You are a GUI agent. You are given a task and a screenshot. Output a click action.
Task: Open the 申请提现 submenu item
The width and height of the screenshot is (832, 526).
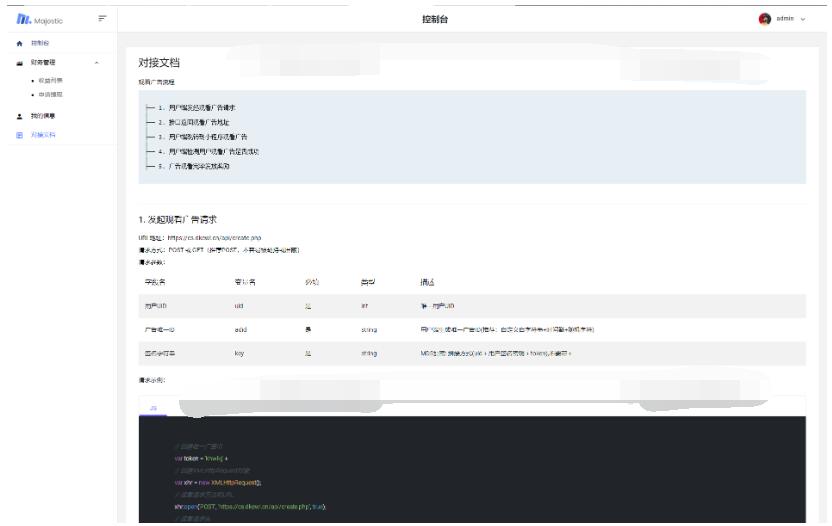pyautogui.click(x=46, y=94)
